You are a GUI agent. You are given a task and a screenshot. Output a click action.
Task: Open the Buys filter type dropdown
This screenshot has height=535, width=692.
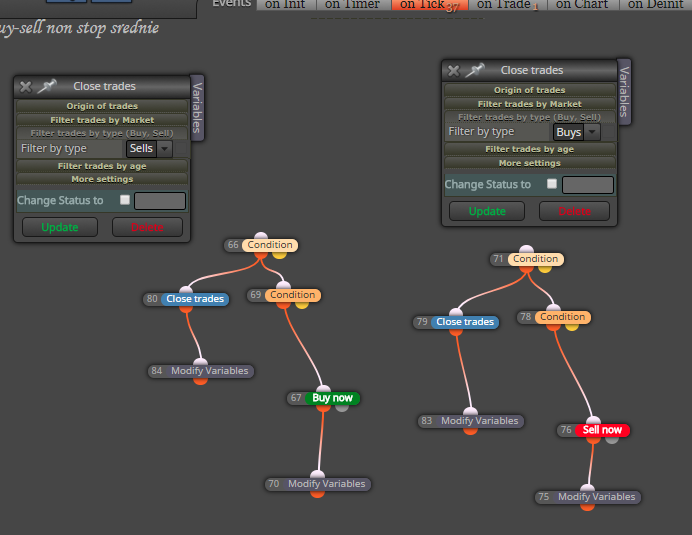pos(577,132)
